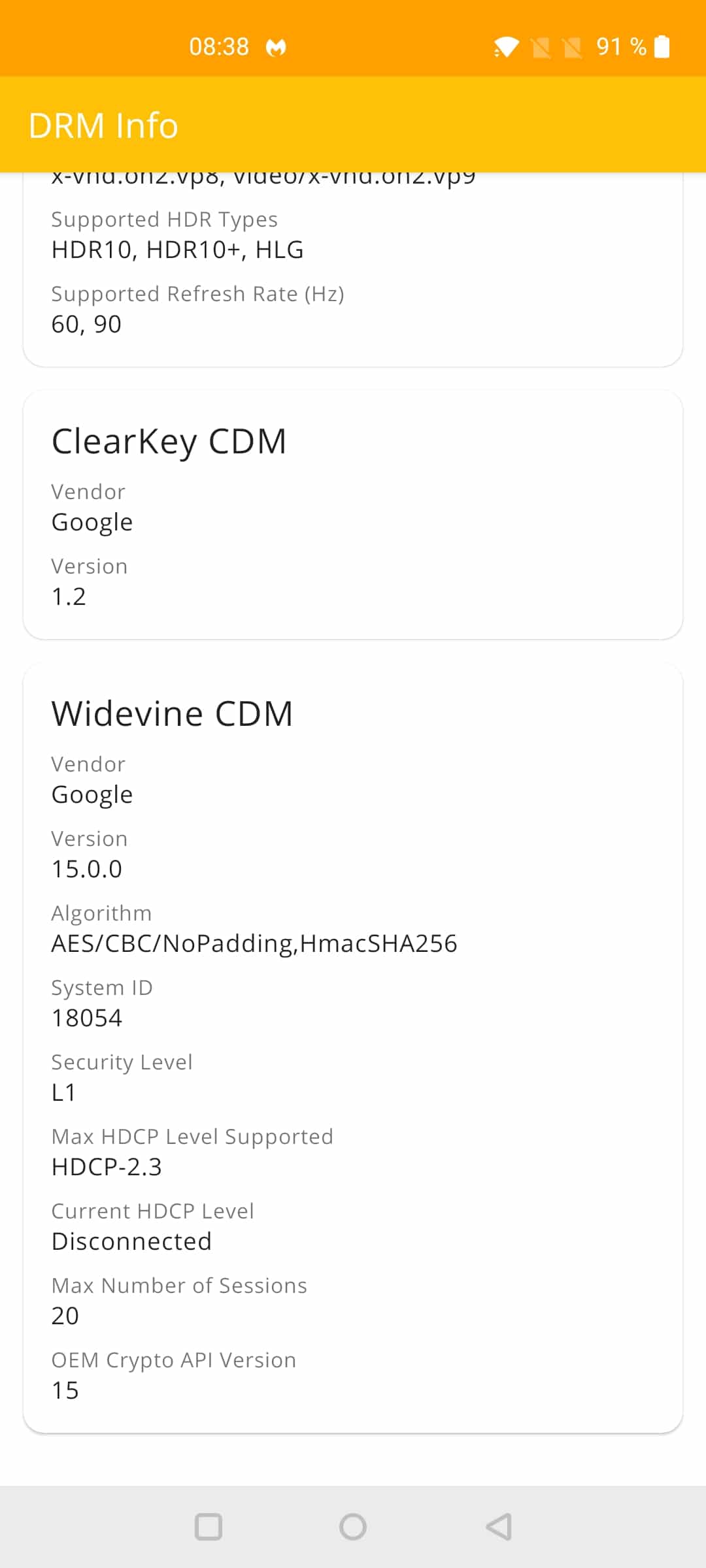Select the ClearKey CDM card heading
Viewport: 706px width, 1568px height.
(x=169, y=442)
